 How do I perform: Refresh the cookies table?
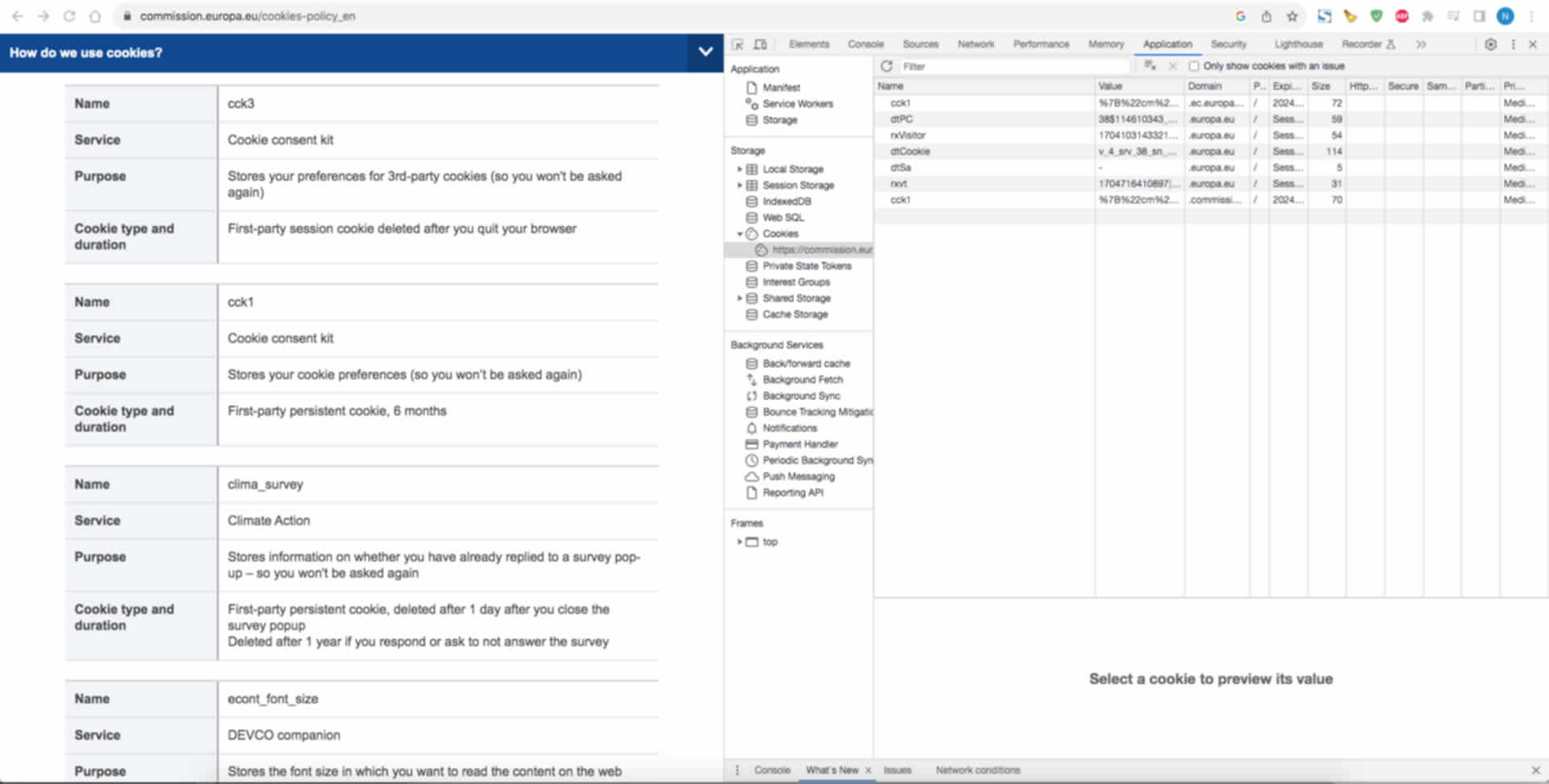point(887,66)
